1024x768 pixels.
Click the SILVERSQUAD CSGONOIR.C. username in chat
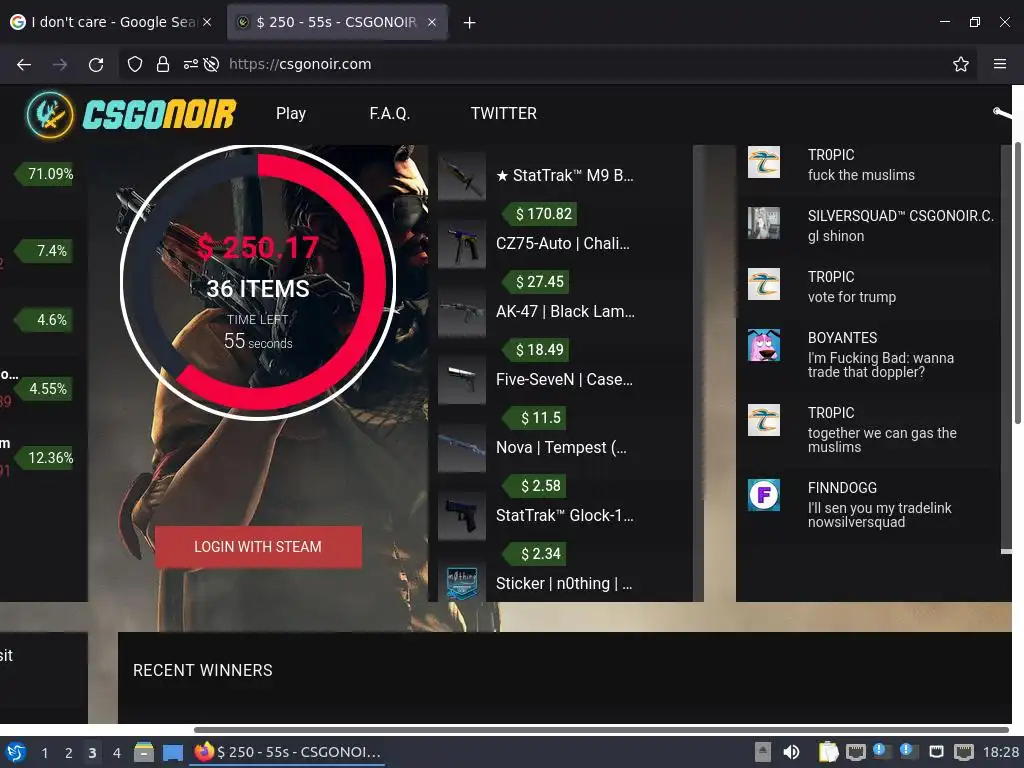point(901,216)
